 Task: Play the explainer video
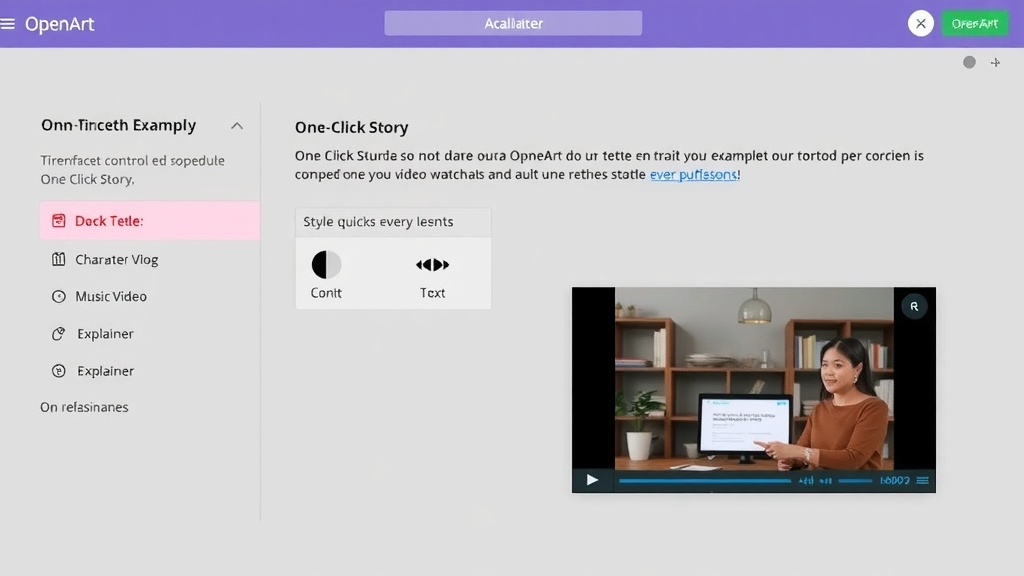(x=592, y=480)
